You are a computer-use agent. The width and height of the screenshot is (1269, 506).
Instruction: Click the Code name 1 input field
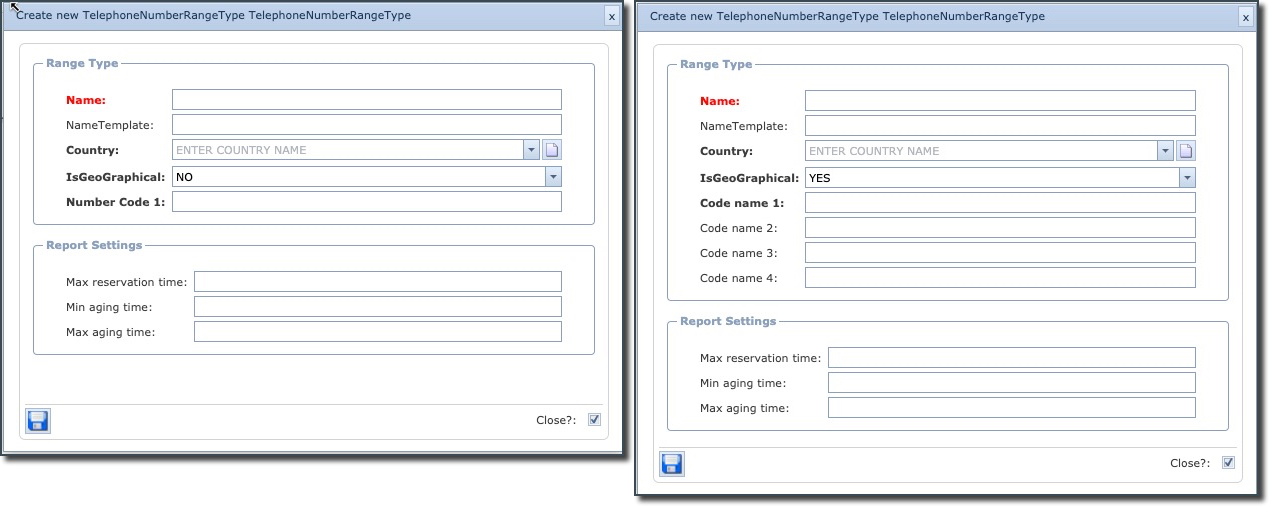[1000, 203]
